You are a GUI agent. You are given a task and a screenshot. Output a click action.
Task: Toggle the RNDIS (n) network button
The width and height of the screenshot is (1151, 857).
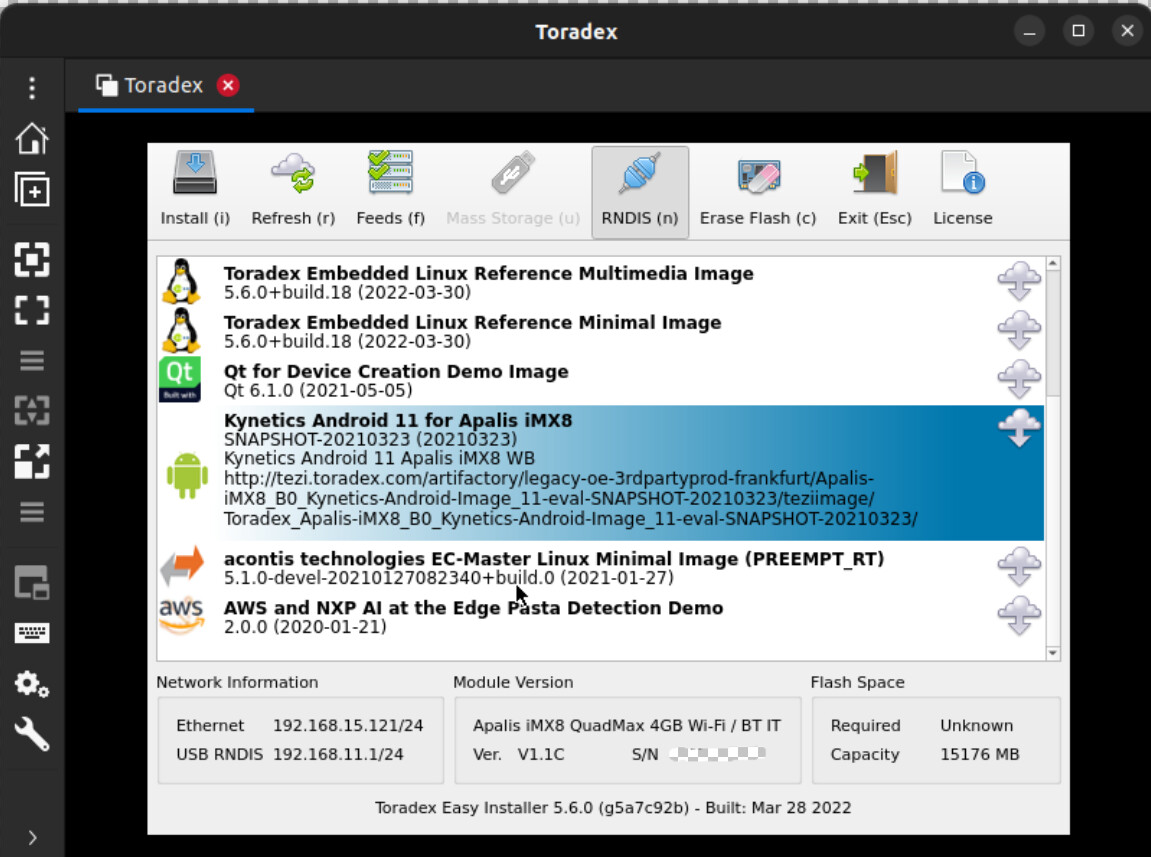click(640, 192)
